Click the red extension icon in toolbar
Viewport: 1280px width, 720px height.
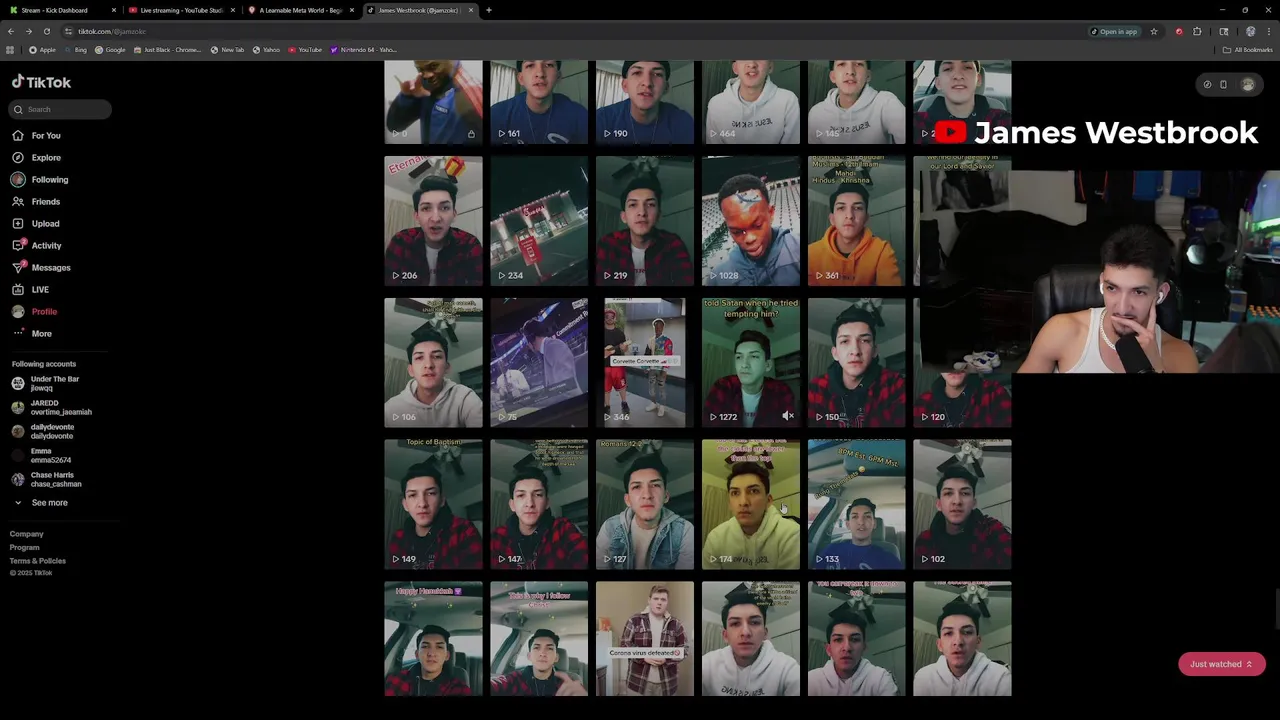coord(1179,31)
